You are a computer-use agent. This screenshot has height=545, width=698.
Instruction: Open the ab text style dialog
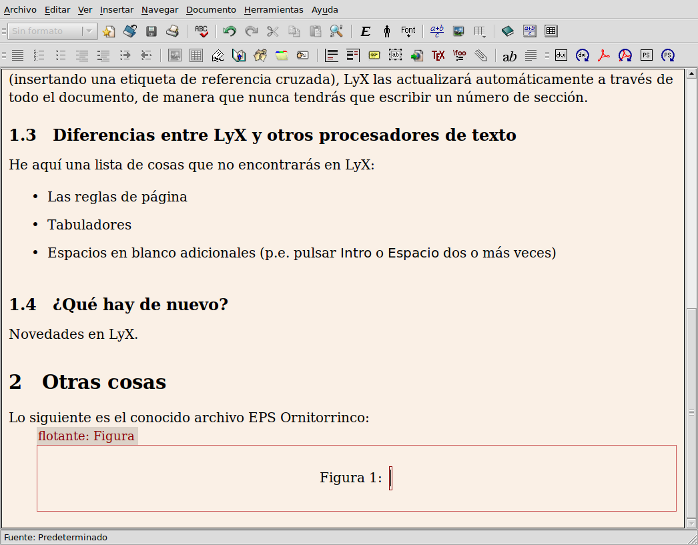[509, 56]
